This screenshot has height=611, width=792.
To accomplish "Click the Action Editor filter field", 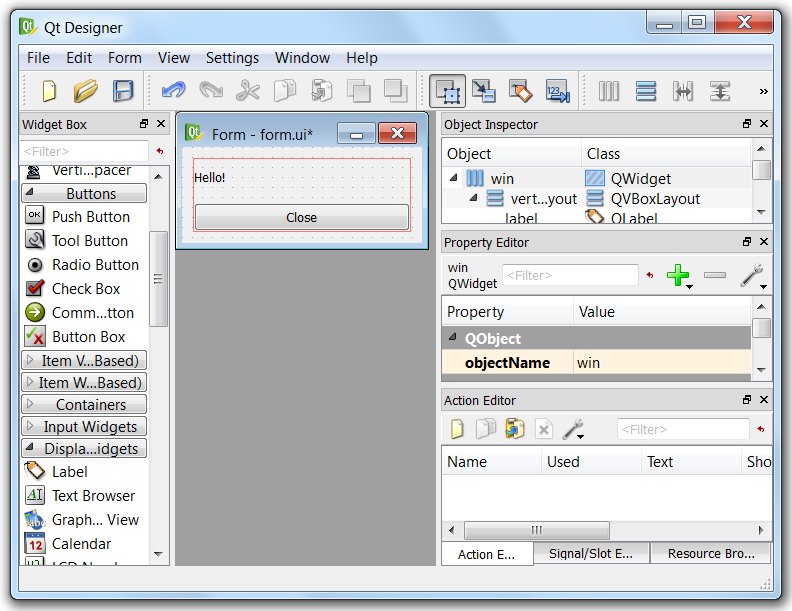I will tap(683, 429).
